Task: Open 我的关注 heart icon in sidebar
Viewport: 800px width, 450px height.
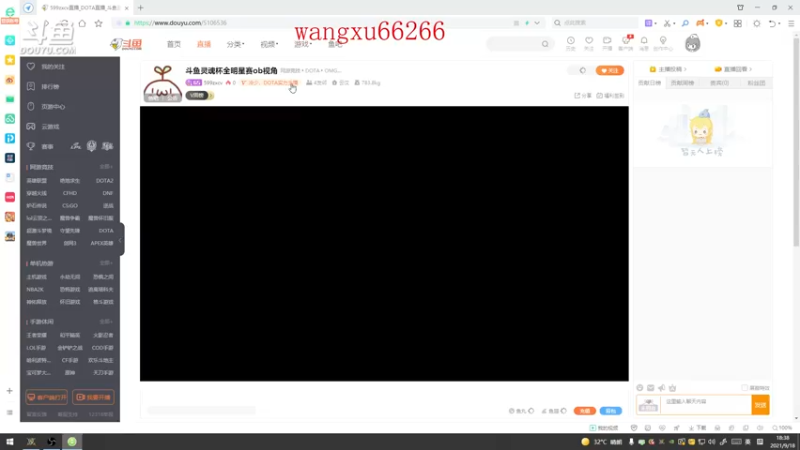Action: [31, 66]
